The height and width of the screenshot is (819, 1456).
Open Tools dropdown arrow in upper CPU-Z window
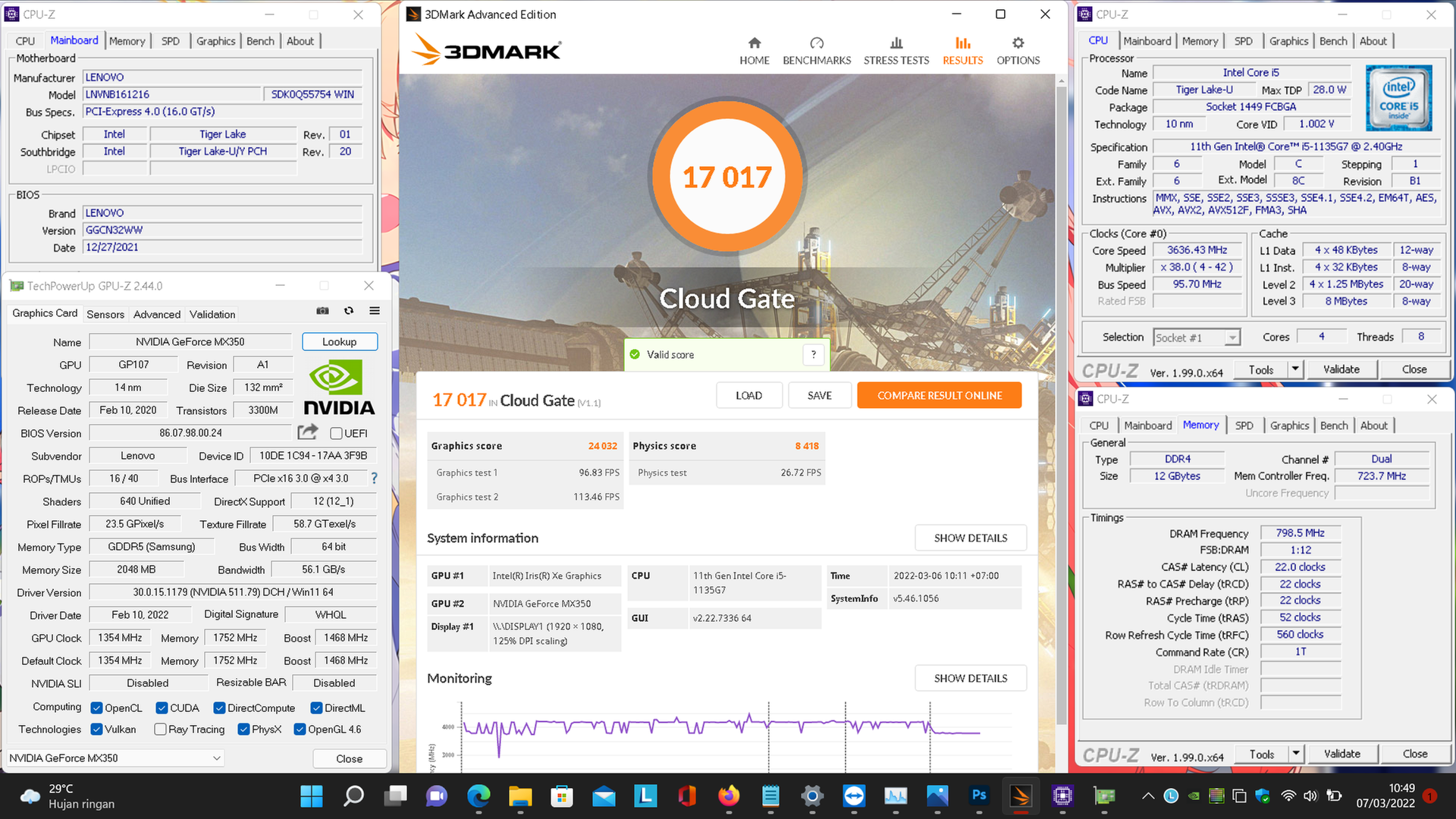point(1295,369)
